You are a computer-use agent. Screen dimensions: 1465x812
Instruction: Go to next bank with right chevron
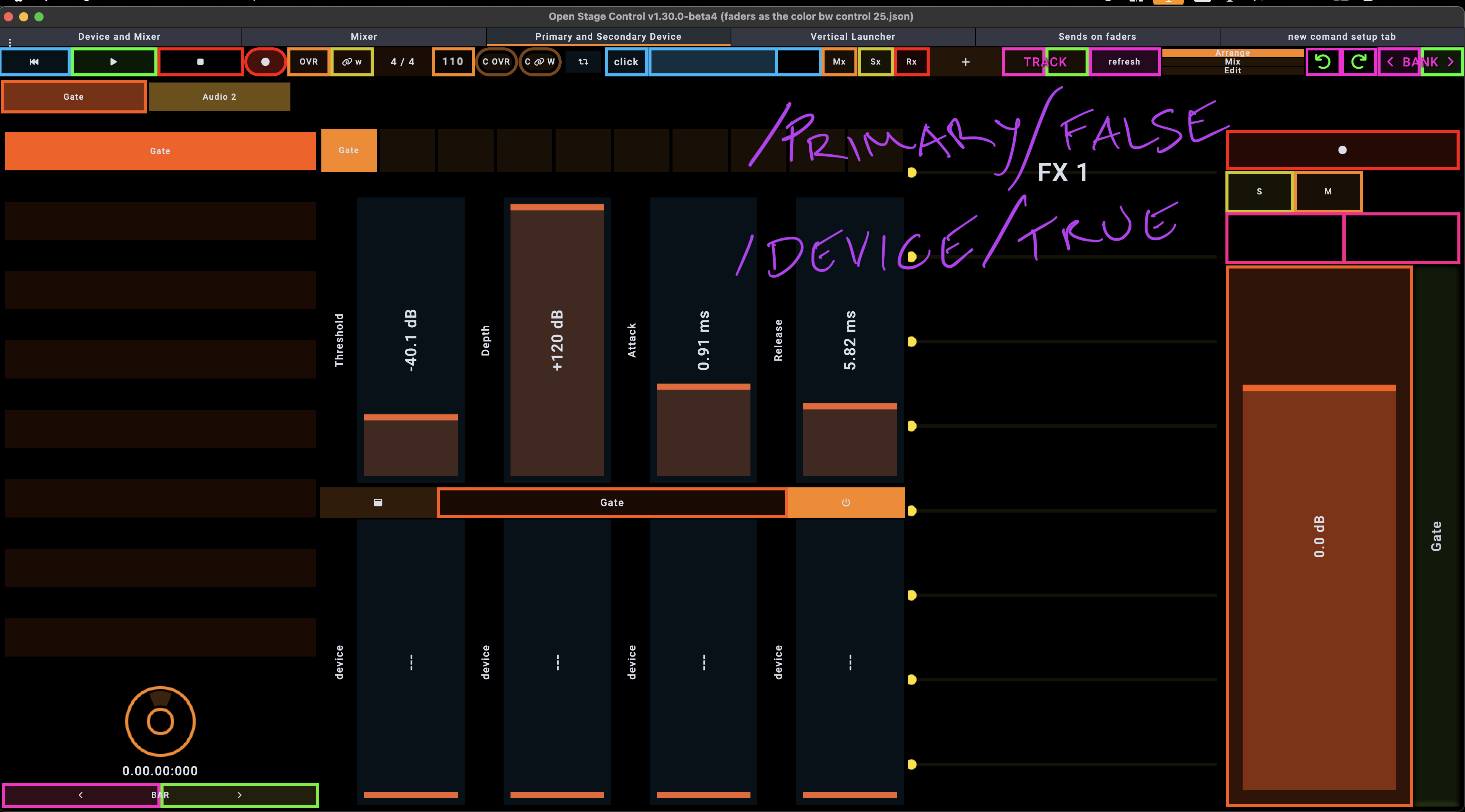1450,61
